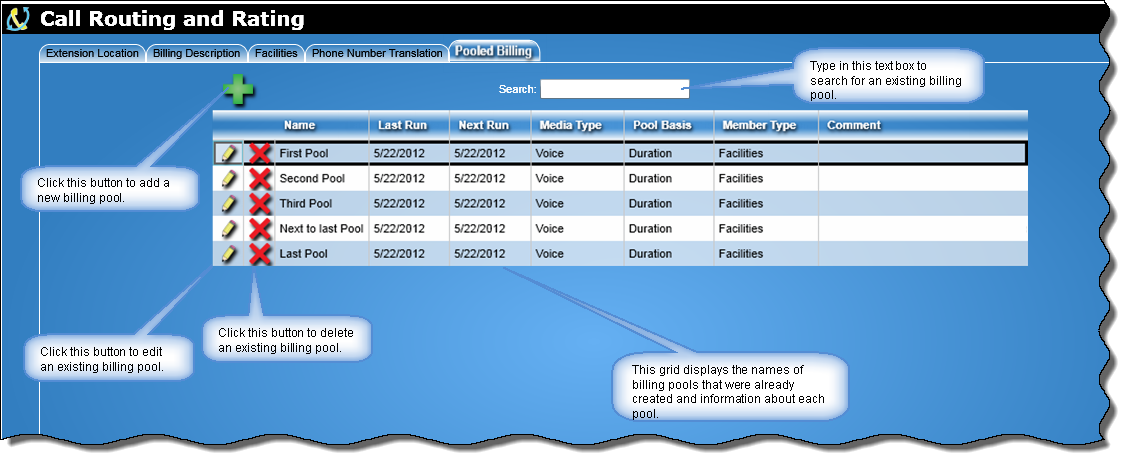Edit the Last Pool with pencil icon
The image size is (1127, 462).
229,254
